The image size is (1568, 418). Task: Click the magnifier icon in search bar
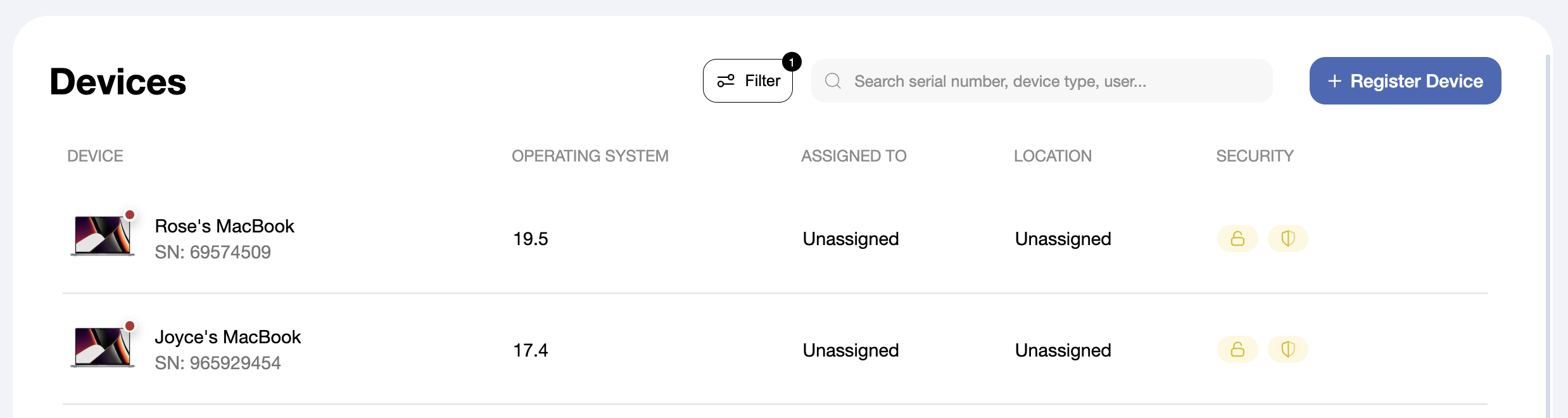click(833, 81)
